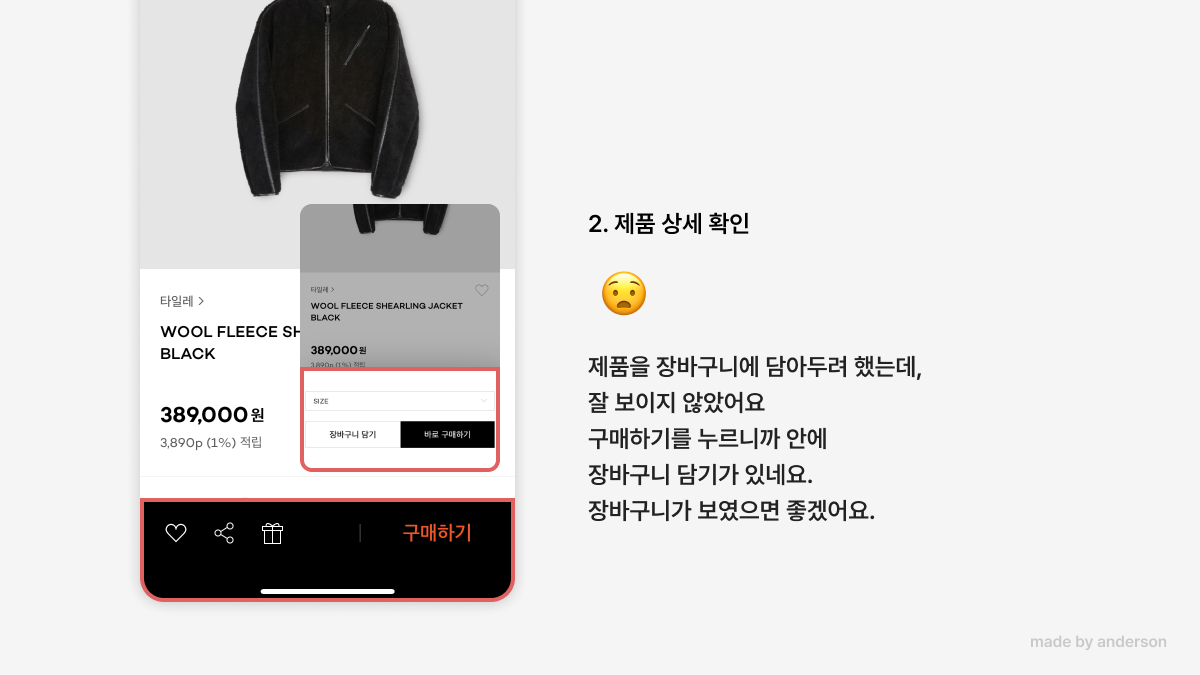This screenshot has height=675, width=1200.
Task: Click the heart outline in the inset product card
Action: pos(482,290)
